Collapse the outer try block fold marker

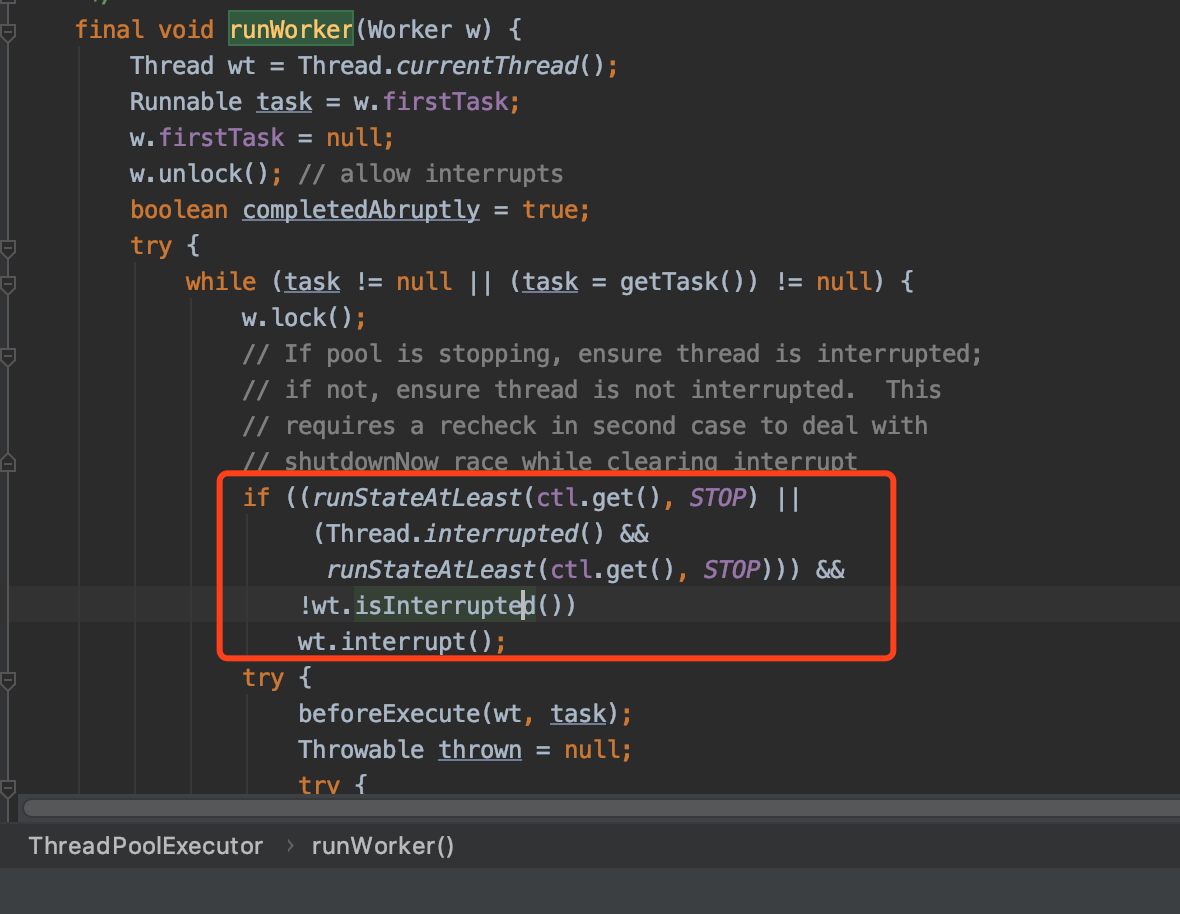tap(8, 248)
